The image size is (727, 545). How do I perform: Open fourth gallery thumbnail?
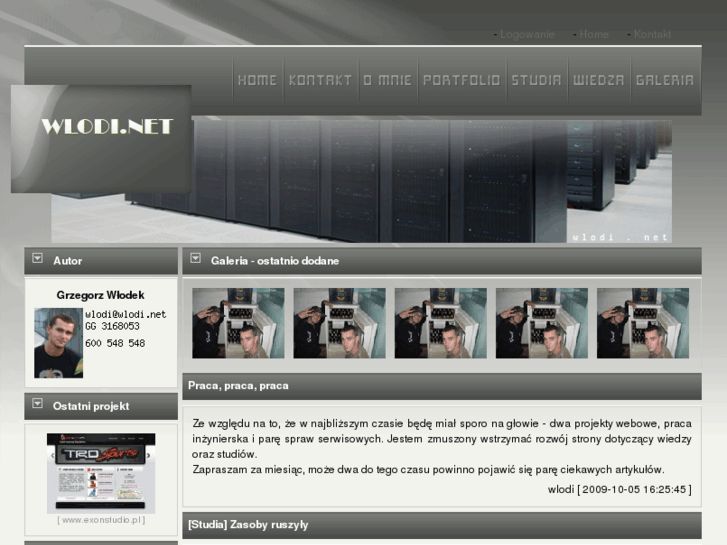pos(542,323)
